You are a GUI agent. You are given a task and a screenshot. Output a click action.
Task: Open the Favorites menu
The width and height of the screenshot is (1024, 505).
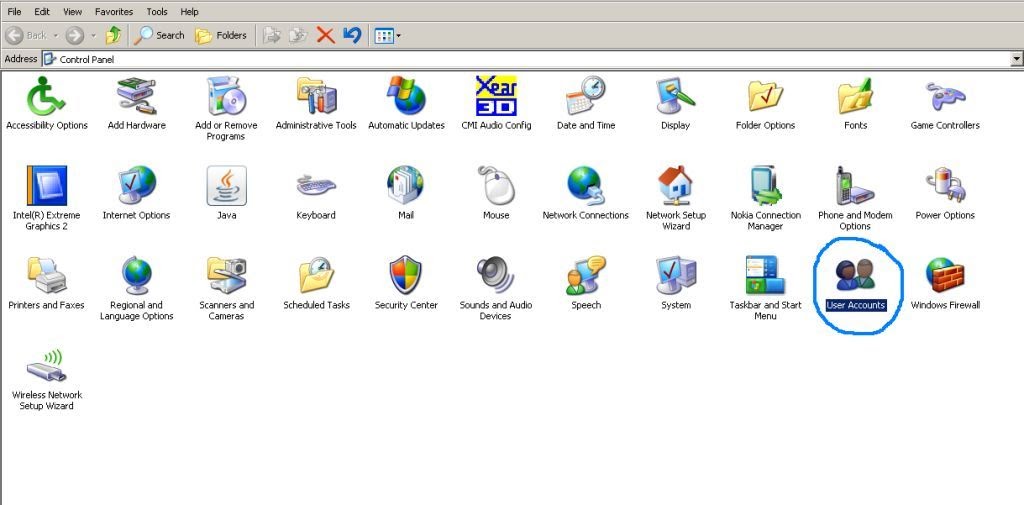(x=114, y=12)
